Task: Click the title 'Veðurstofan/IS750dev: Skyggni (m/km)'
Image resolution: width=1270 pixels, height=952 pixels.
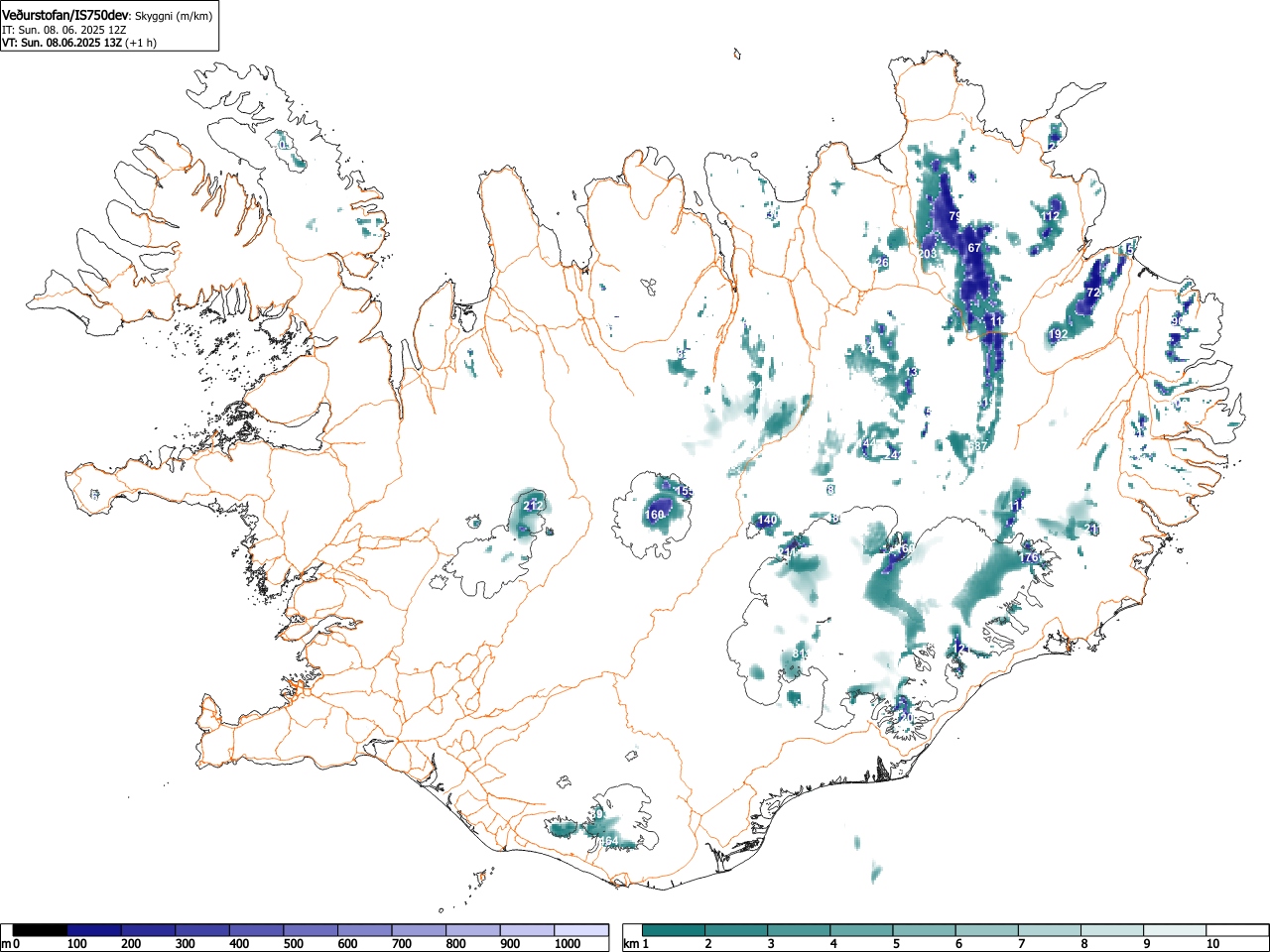Action: click(x=107, y=16)
